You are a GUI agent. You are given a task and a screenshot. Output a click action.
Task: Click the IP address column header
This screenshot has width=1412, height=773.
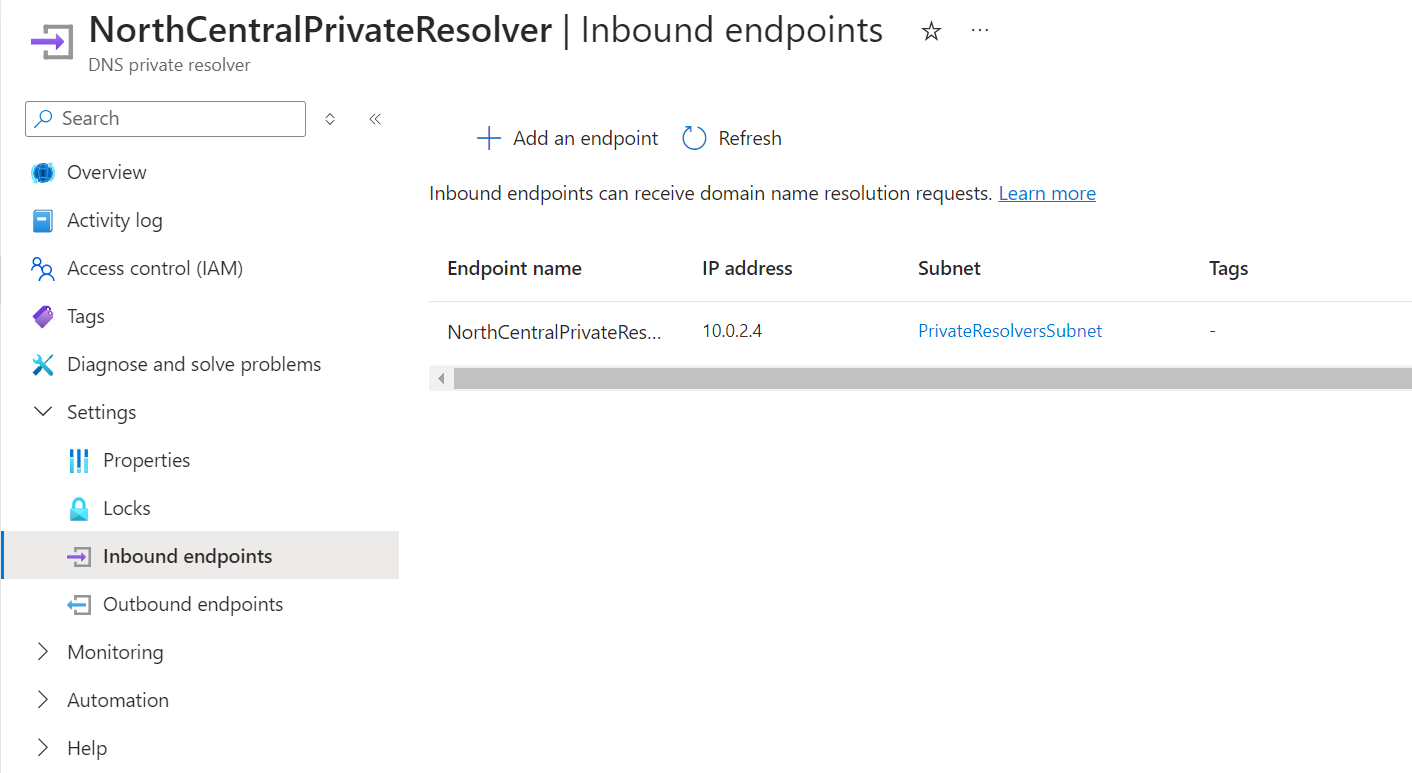point(747,268)
